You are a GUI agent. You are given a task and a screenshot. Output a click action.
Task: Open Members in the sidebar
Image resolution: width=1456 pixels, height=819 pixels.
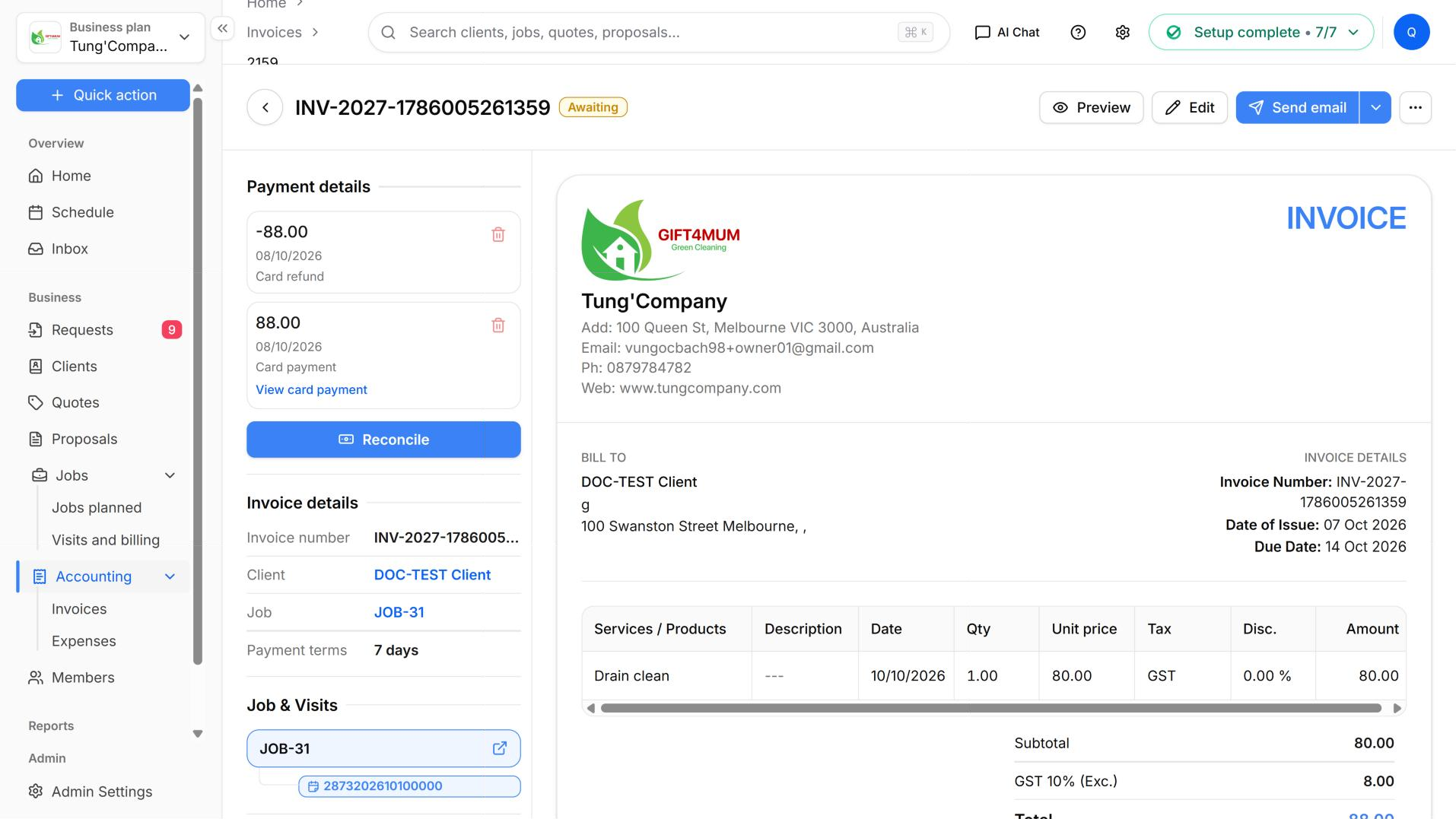[103, 678]
